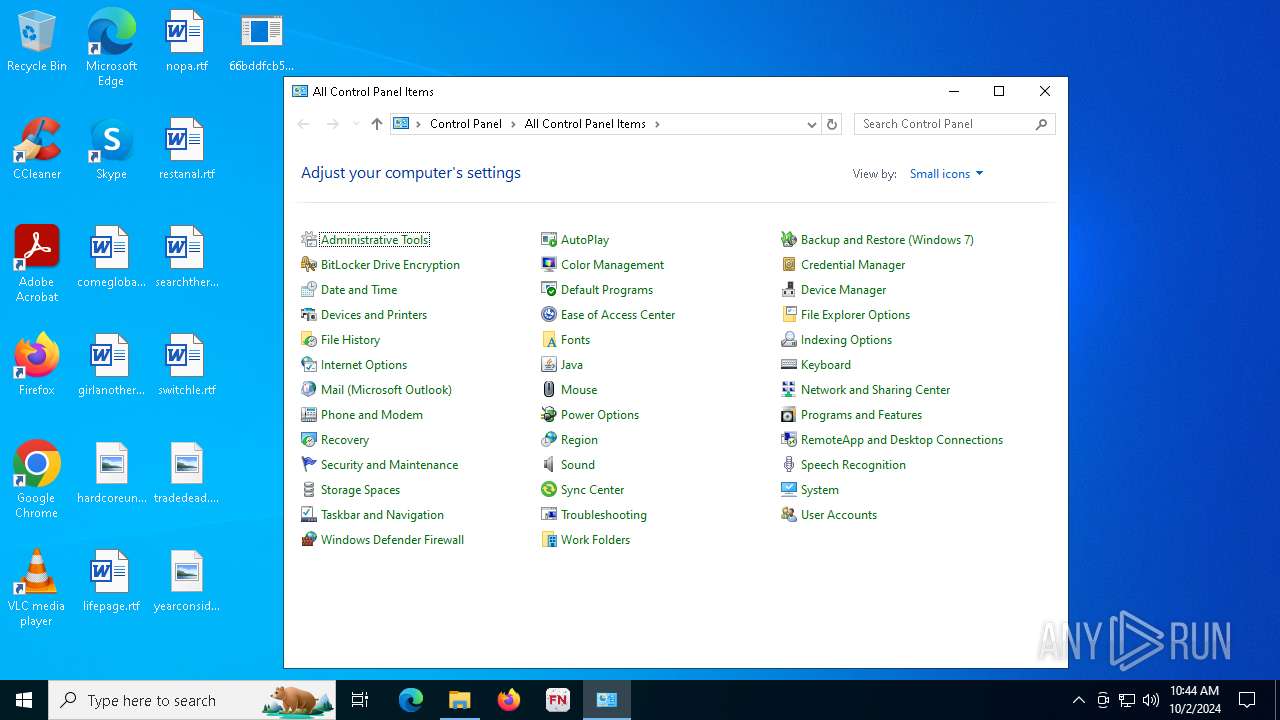Click the Color Management icon

549,265
